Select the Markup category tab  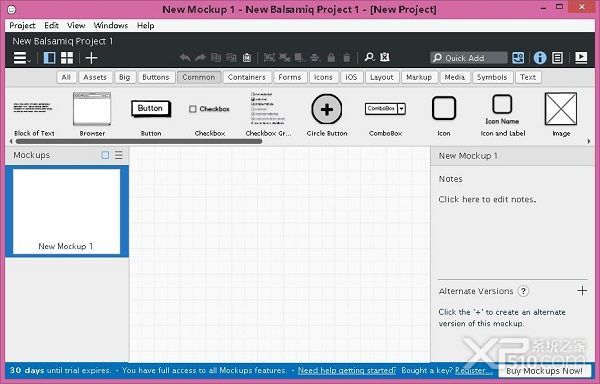(x=419, y=77)
